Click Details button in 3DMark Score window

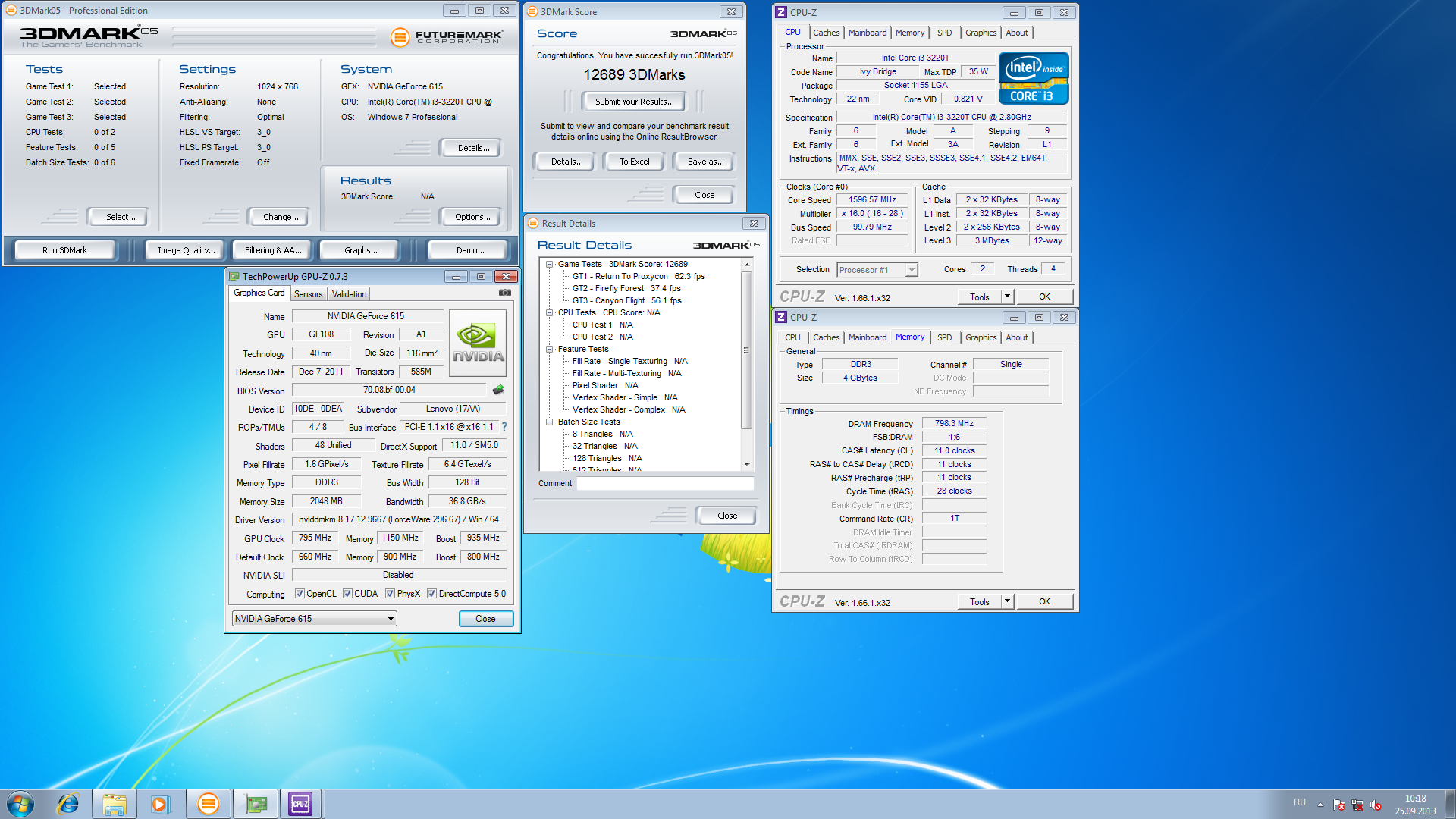[566, 162]
